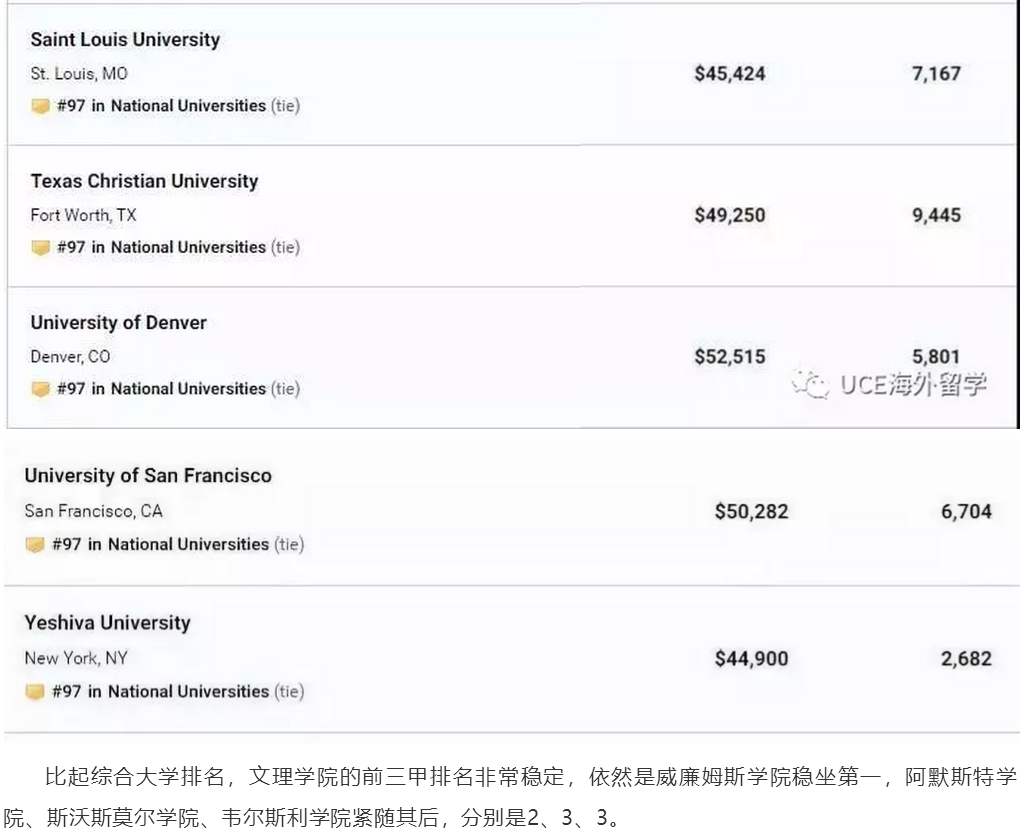1026x837 pixels.
Task: Open the Texas Christian University link
Action: [x=144, y=181]
